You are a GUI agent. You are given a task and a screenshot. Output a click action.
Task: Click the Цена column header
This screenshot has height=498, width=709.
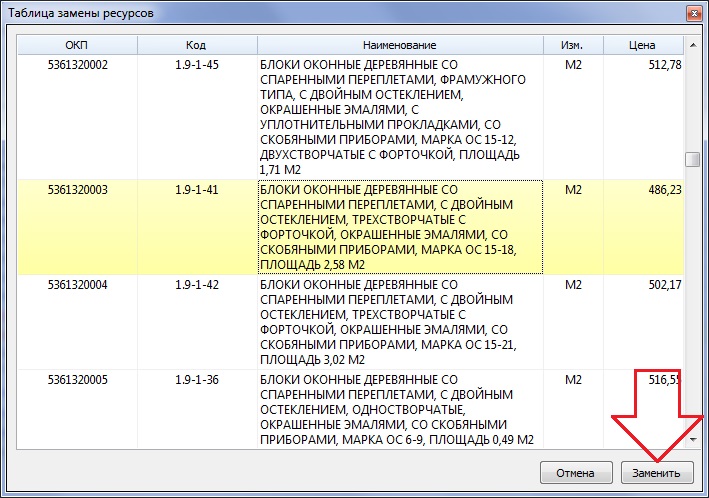click(x=643, y=45)
